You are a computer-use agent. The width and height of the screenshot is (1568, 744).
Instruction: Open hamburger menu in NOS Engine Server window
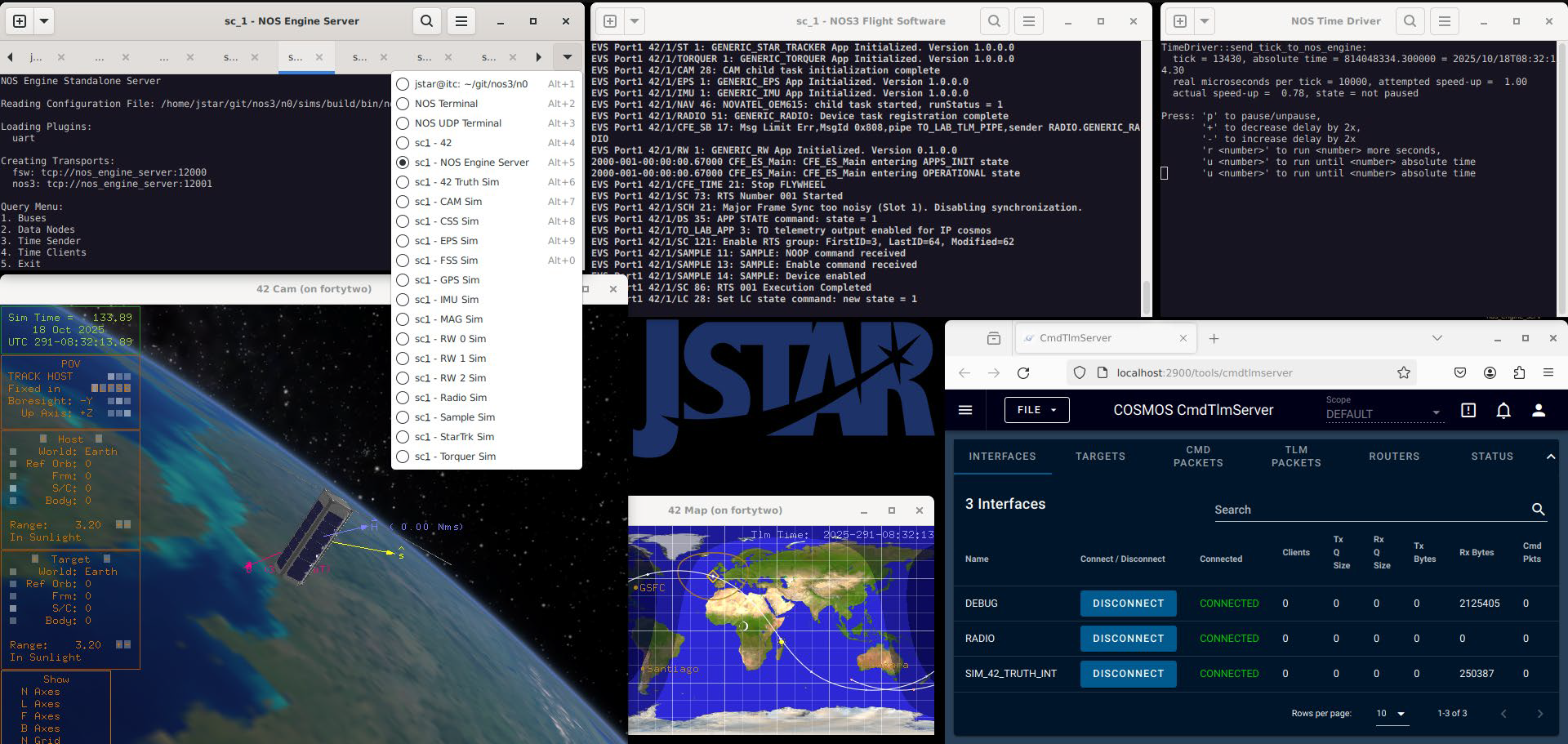[x=461, y=21]
